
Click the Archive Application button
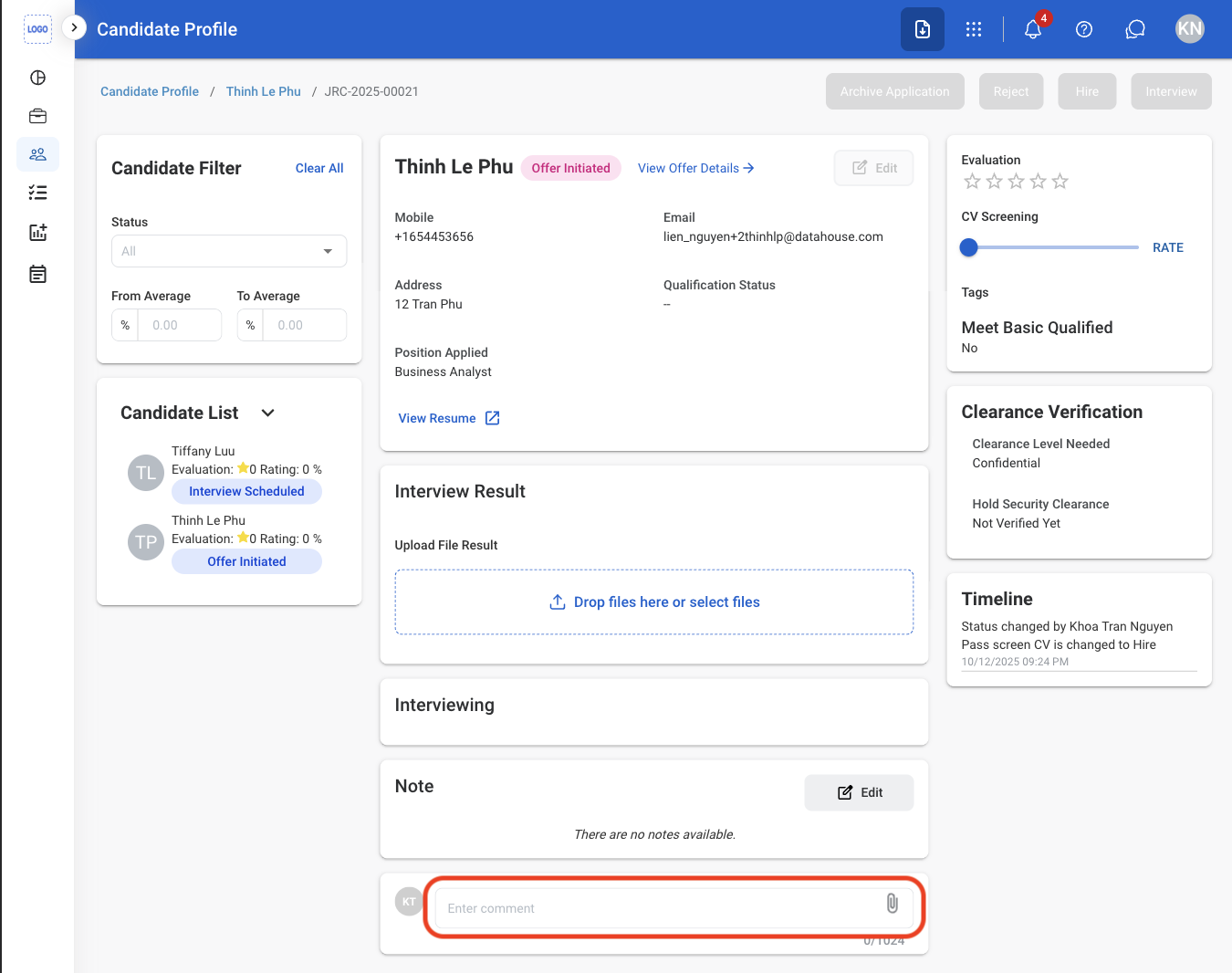click(895, 91)
